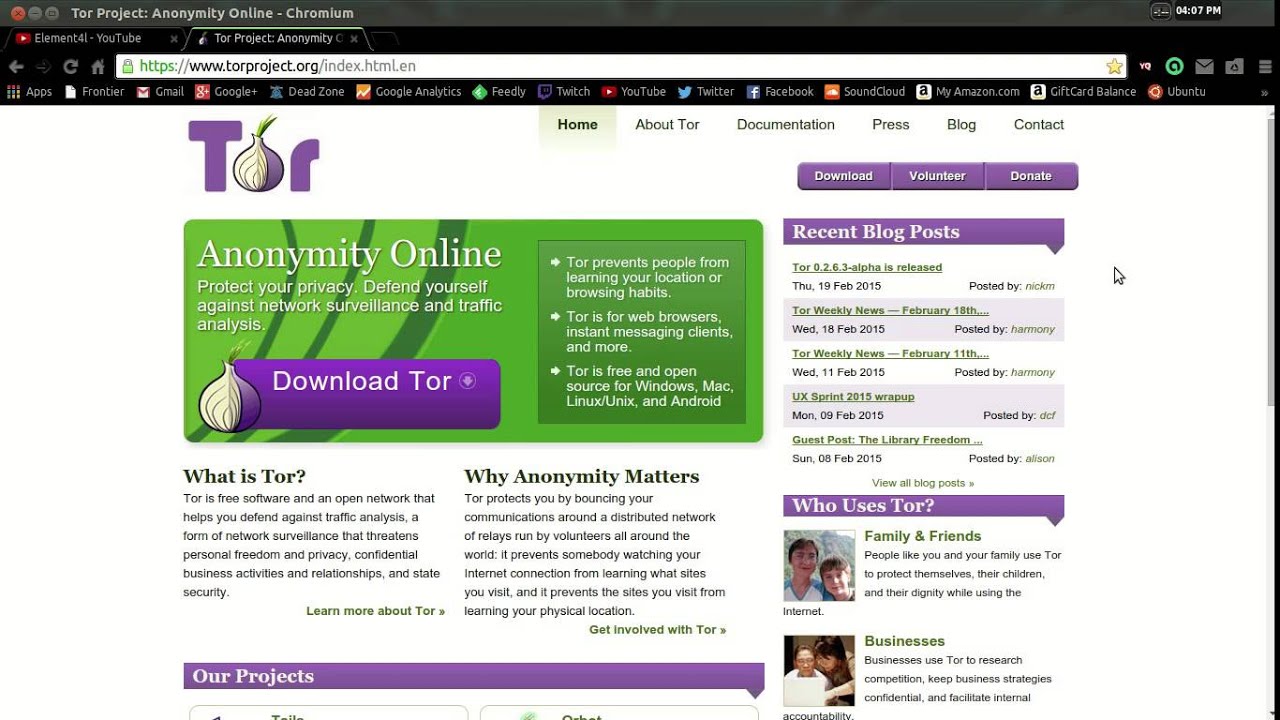Close the Tor Project tab
The height and width of the screenshot is (720, 1280).
(354, 39)
